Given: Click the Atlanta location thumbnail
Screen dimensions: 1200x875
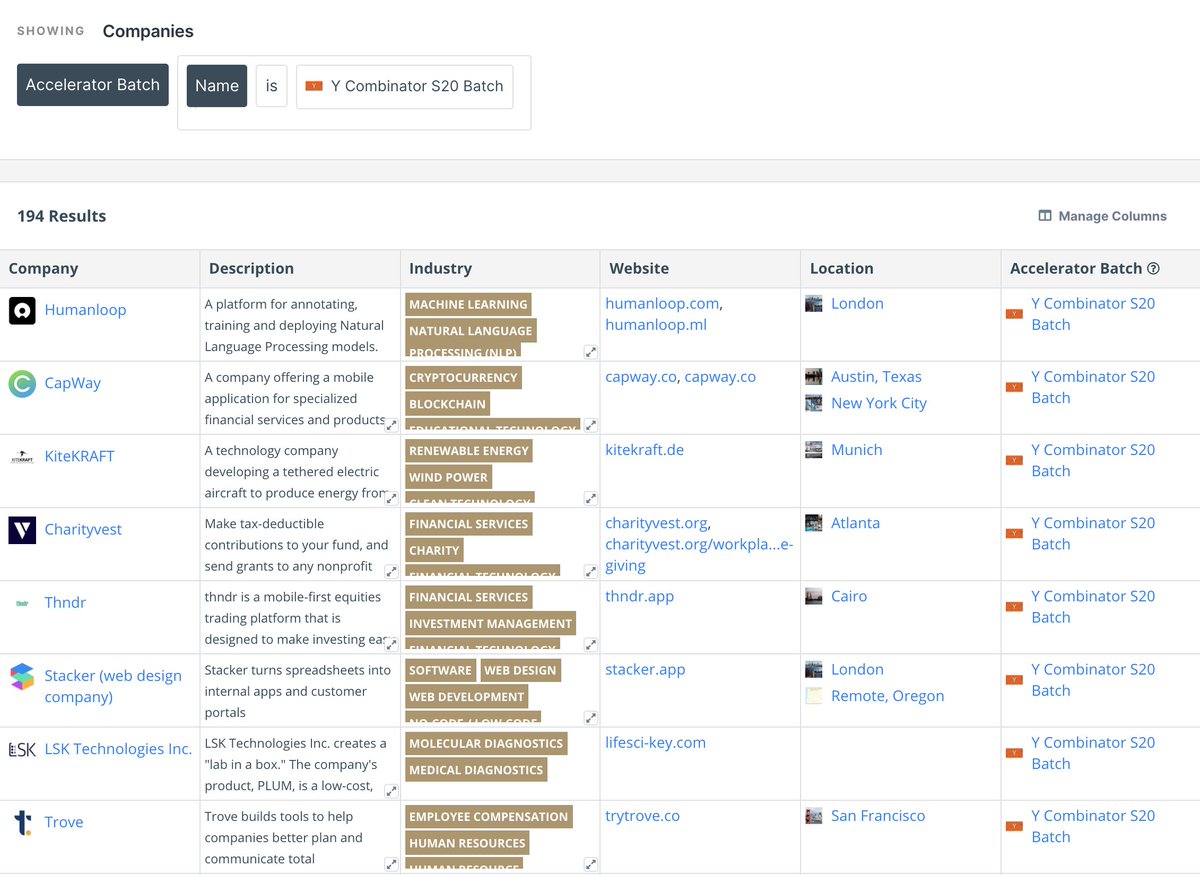Looking at the screenshot, I should pos(814,523).
